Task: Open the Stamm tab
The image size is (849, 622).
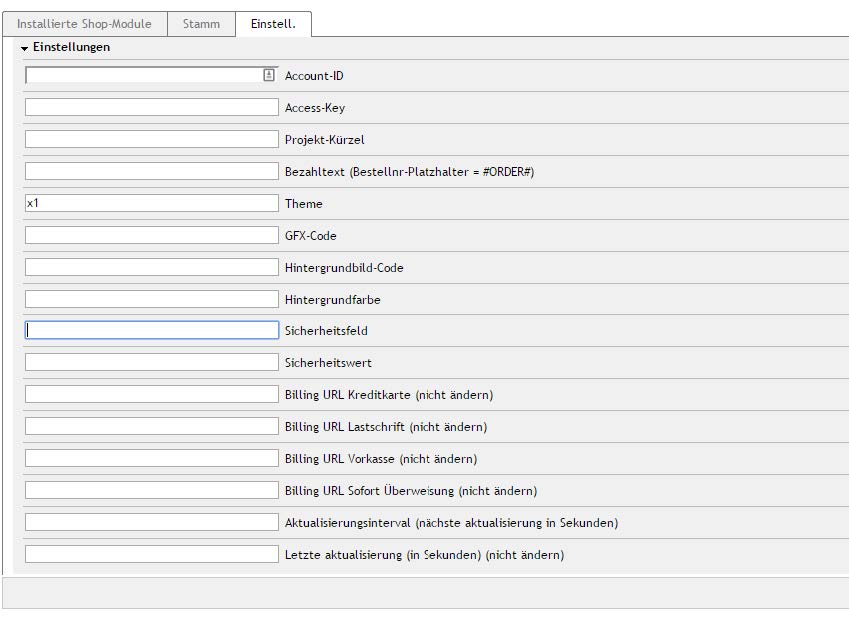Action: click(x=201, y=23)
